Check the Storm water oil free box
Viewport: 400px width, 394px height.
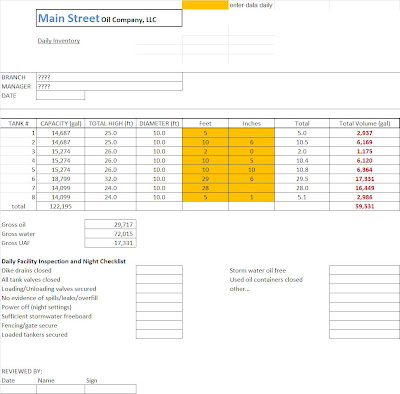click(365, 270)
